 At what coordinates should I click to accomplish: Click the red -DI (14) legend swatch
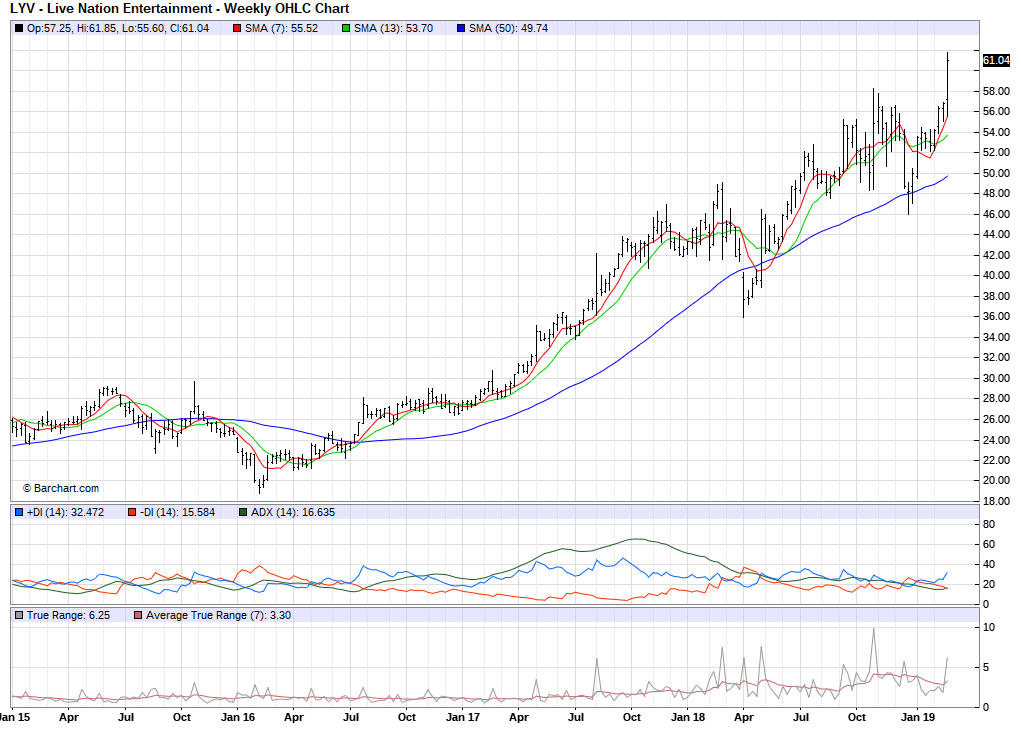[132, 512]
